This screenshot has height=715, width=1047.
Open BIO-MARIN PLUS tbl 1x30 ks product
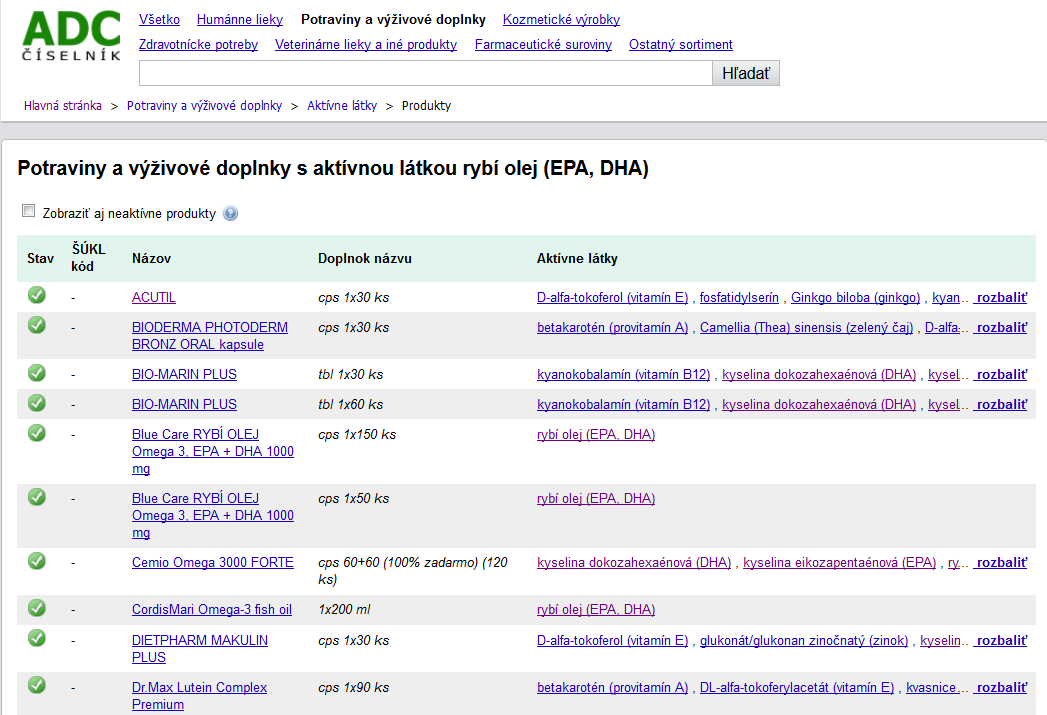tap(184, 375)
